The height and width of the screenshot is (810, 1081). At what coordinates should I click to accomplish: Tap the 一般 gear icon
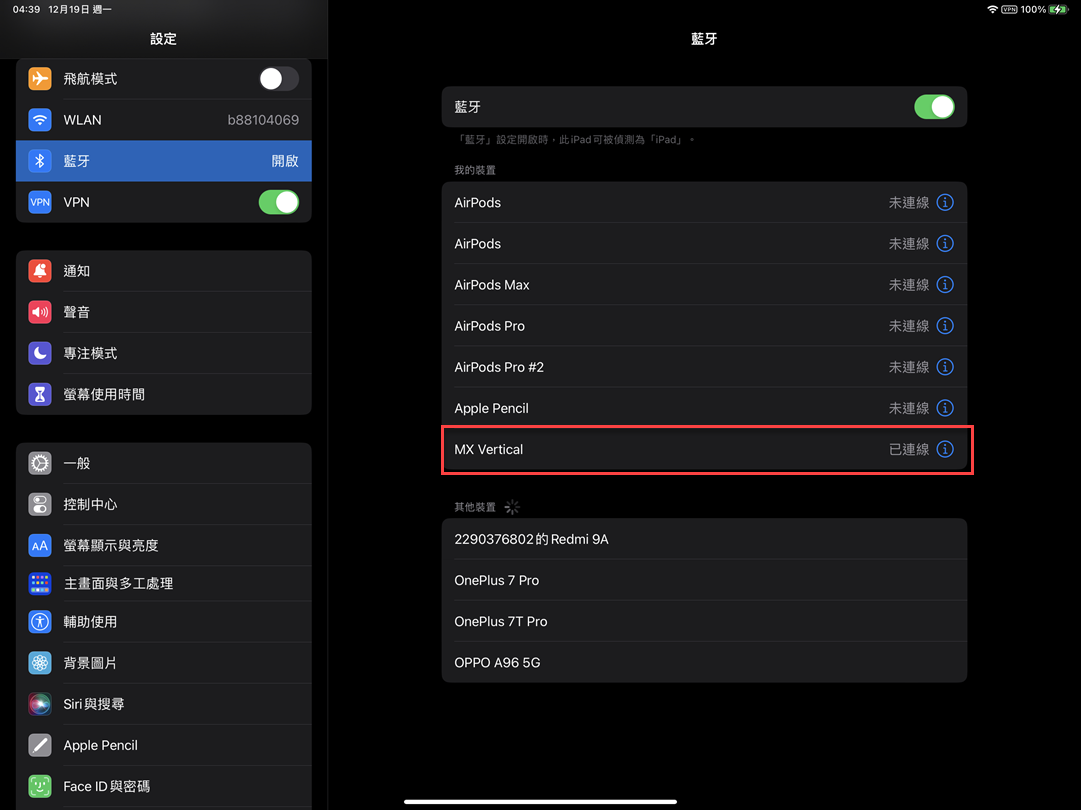pyautogui.click(x=40, y=463)
